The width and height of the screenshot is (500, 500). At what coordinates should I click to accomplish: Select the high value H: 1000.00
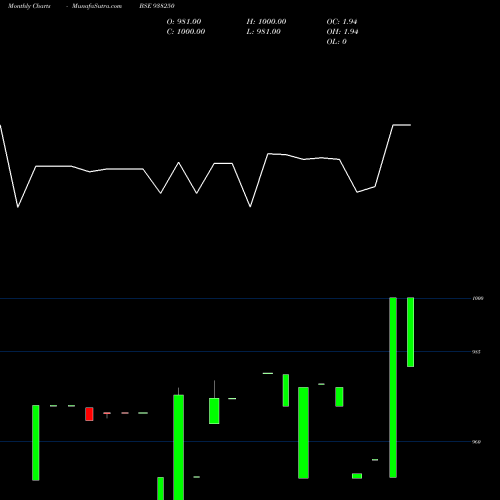pos(266,22)
